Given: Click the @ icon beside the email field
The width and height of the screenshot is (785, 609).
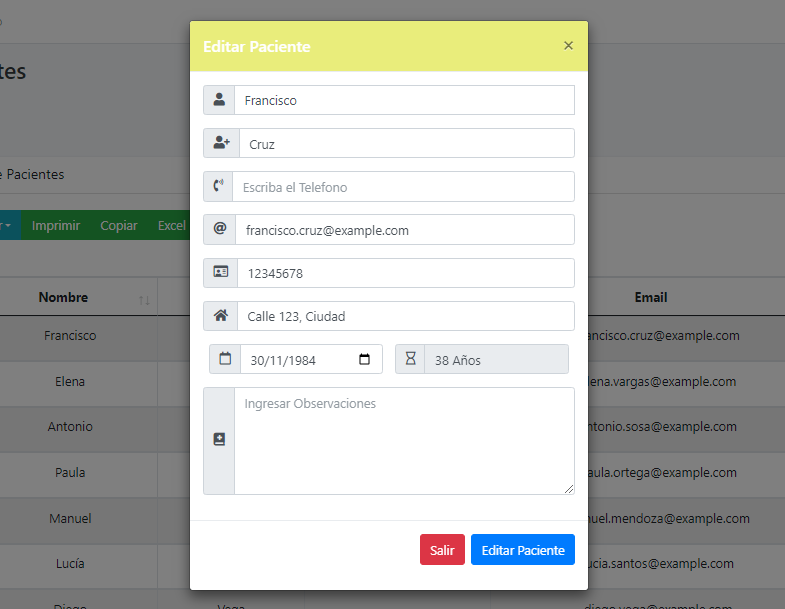Looking at the screenshot, I should [220, 229].
